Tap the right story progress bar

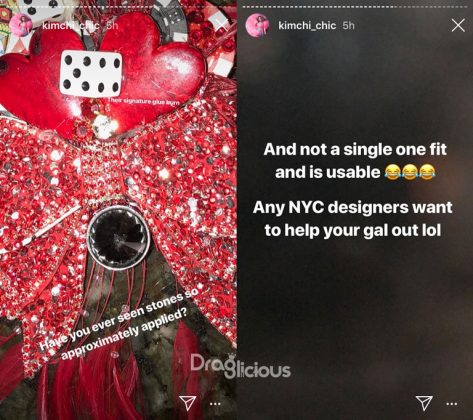355,6
